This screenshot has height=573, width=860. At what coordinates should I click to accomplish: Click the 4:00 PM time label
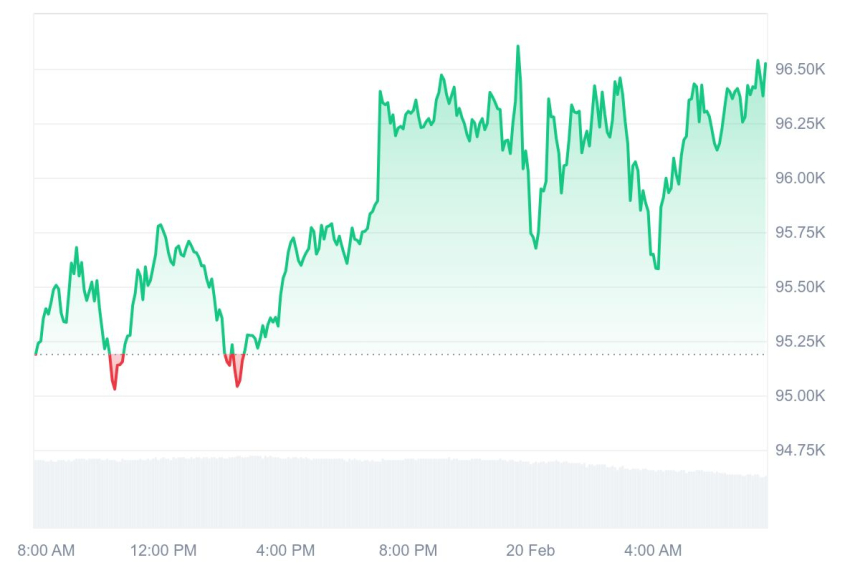point(286,550)
